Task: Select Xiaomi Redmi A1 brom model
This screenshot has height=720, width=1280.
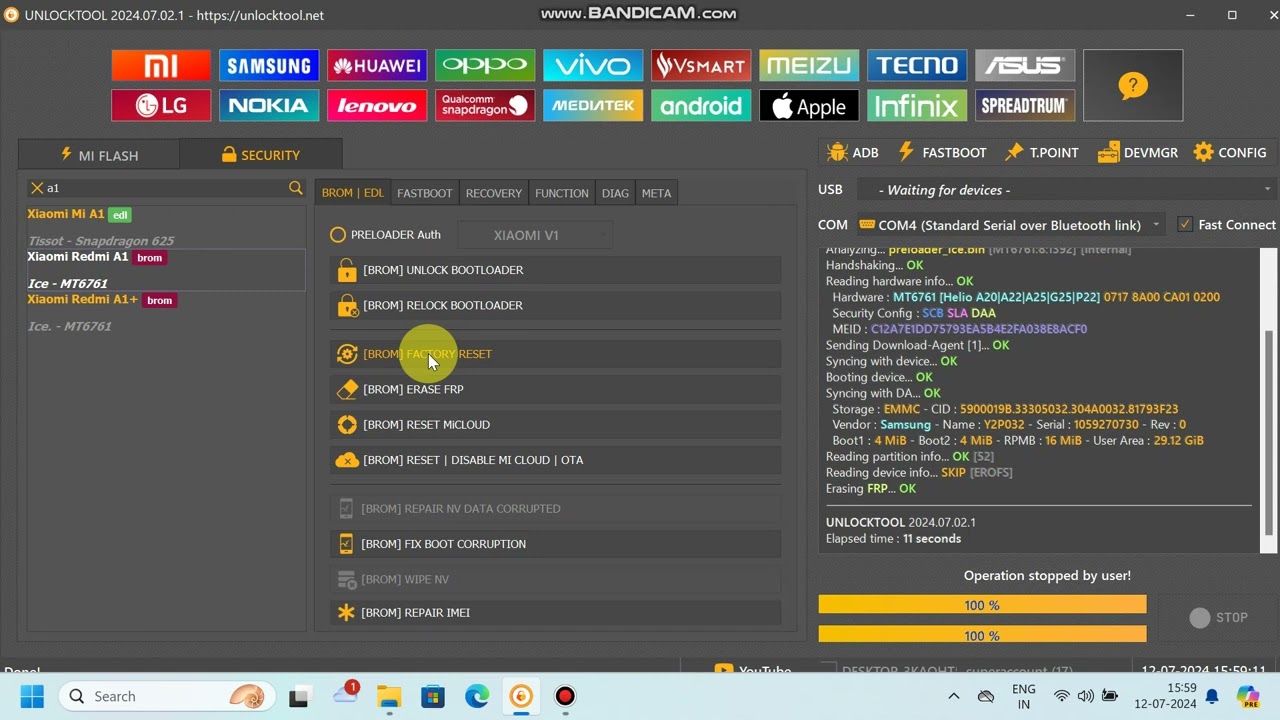Action: click(x=166, y=270)
